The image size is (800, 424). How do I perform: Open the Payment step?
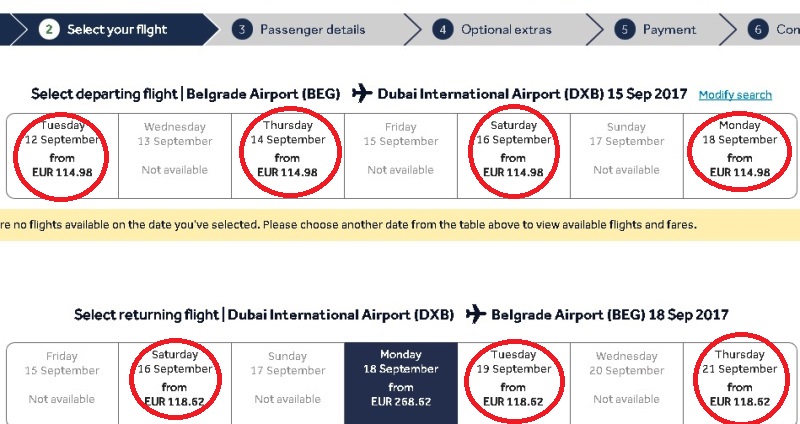click(x=669, y=29)
